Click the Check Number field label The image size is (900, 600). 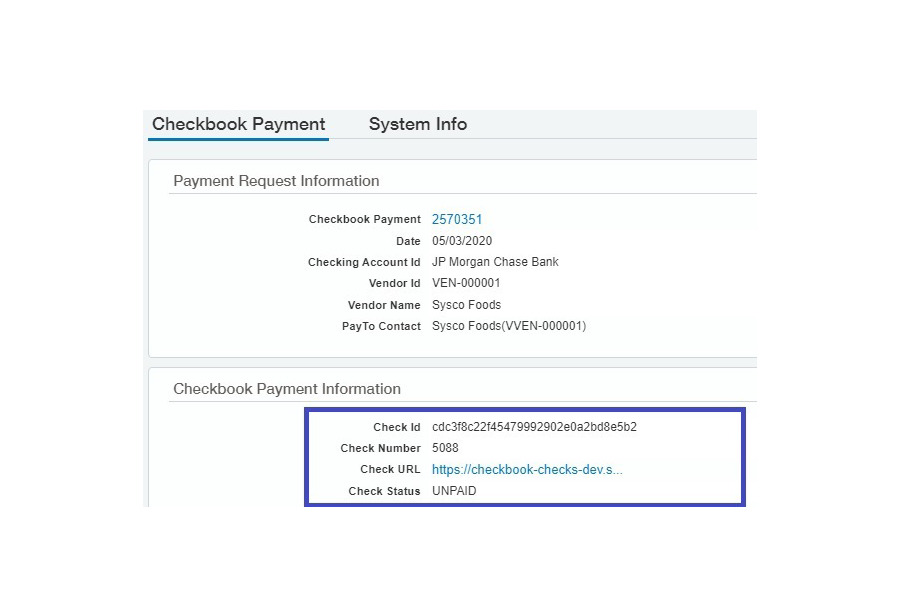click(380, 448)
